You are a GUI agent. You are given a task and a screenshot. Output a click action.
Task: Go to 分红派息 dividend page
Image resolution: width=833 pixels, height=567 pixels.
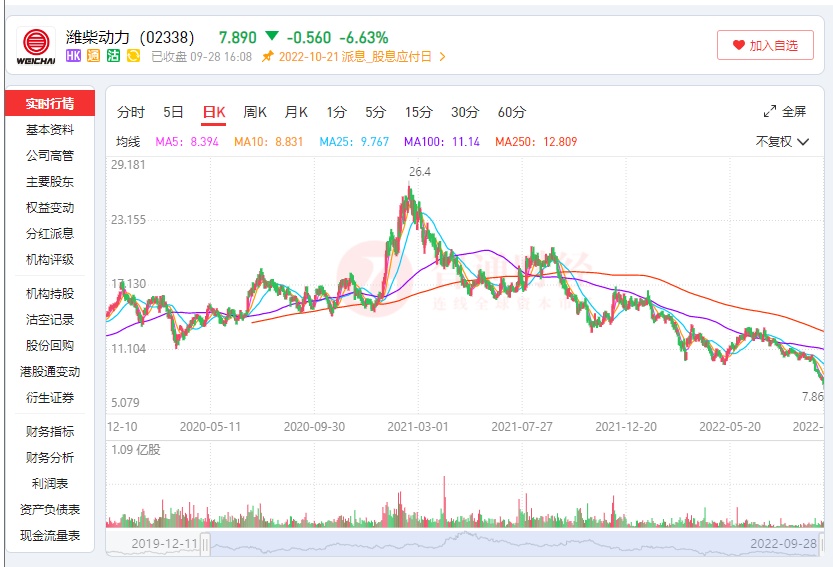(50, 234)
